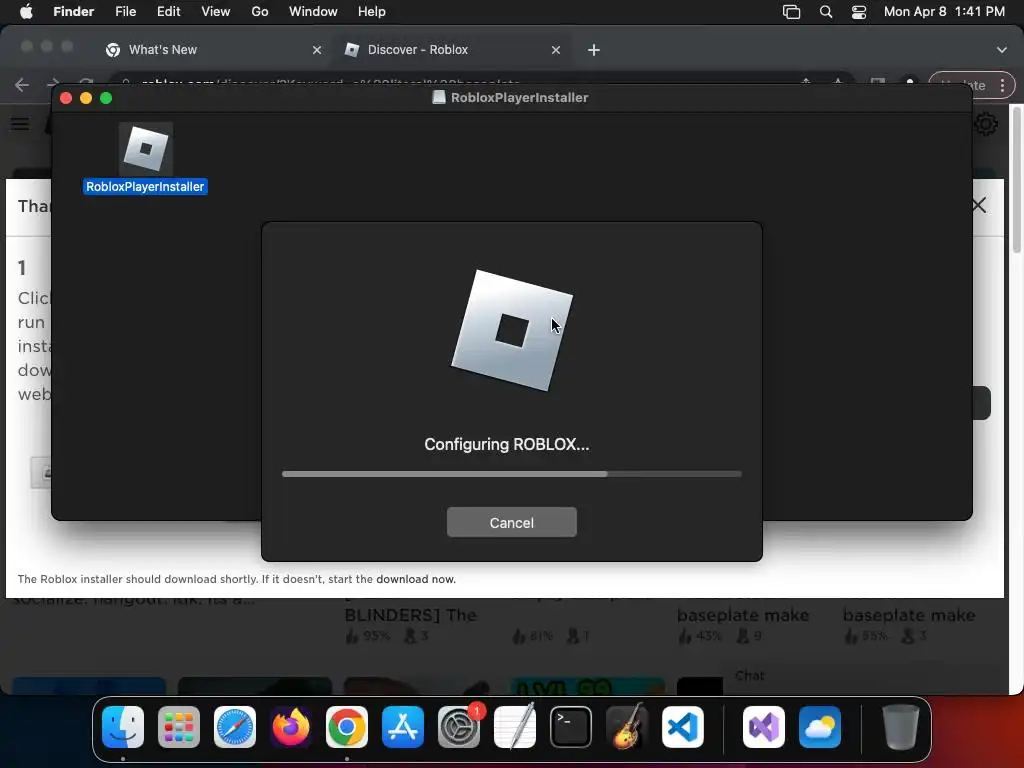This screenshot has height=768, width=1024.
Task: Expand the Chrome tab search chevron
Action: pyautogui.click(x=1002, y=50)
